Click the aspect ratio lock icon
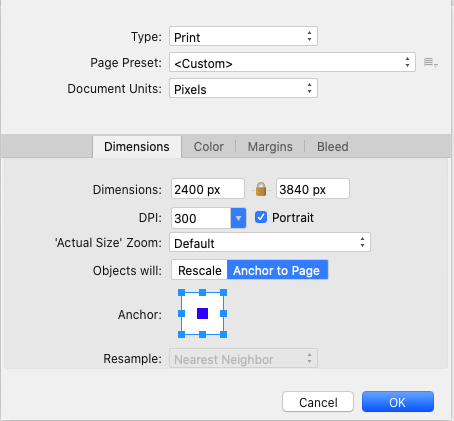The width and height of the screenshot is (454, 421). [261, 189]
